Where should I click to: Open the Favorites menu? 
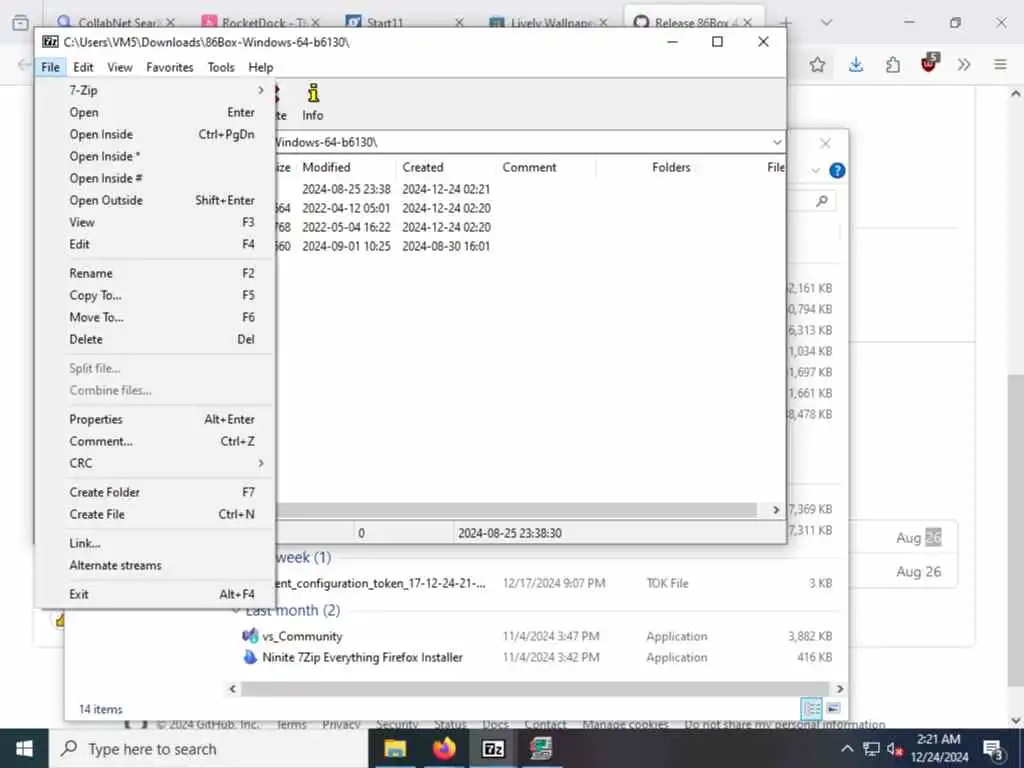pos(170,67)
